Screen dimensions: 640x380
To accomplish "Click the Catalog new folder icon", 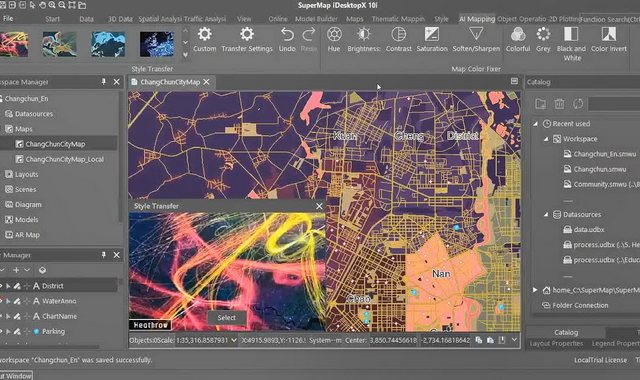I will 540,104.
